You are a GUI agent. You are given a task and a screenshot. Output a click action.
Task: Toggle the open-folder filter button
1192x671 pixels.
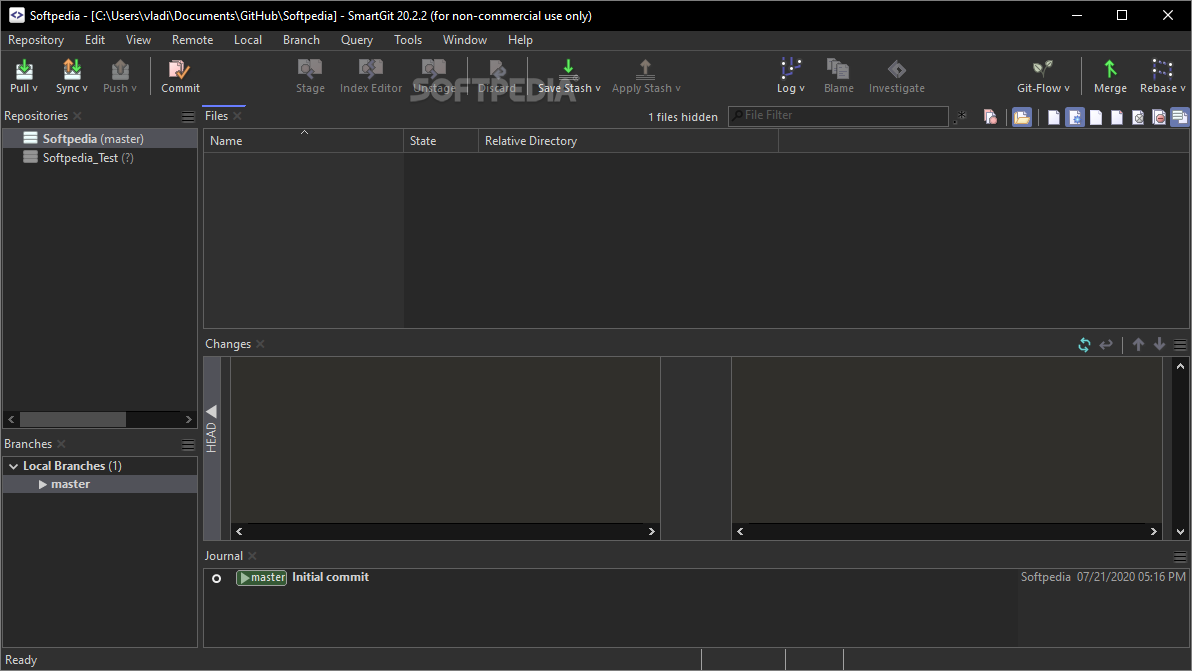coord(1022,117)
